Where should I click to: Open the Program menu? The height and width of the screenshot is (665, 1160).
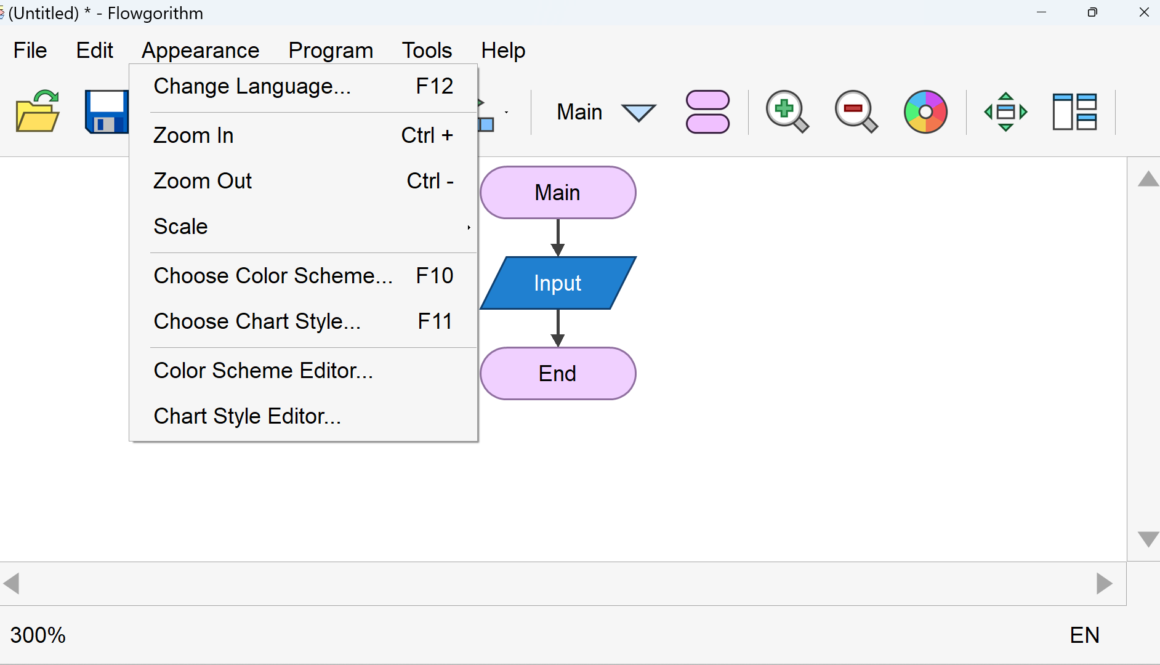[x=331, y=50]
